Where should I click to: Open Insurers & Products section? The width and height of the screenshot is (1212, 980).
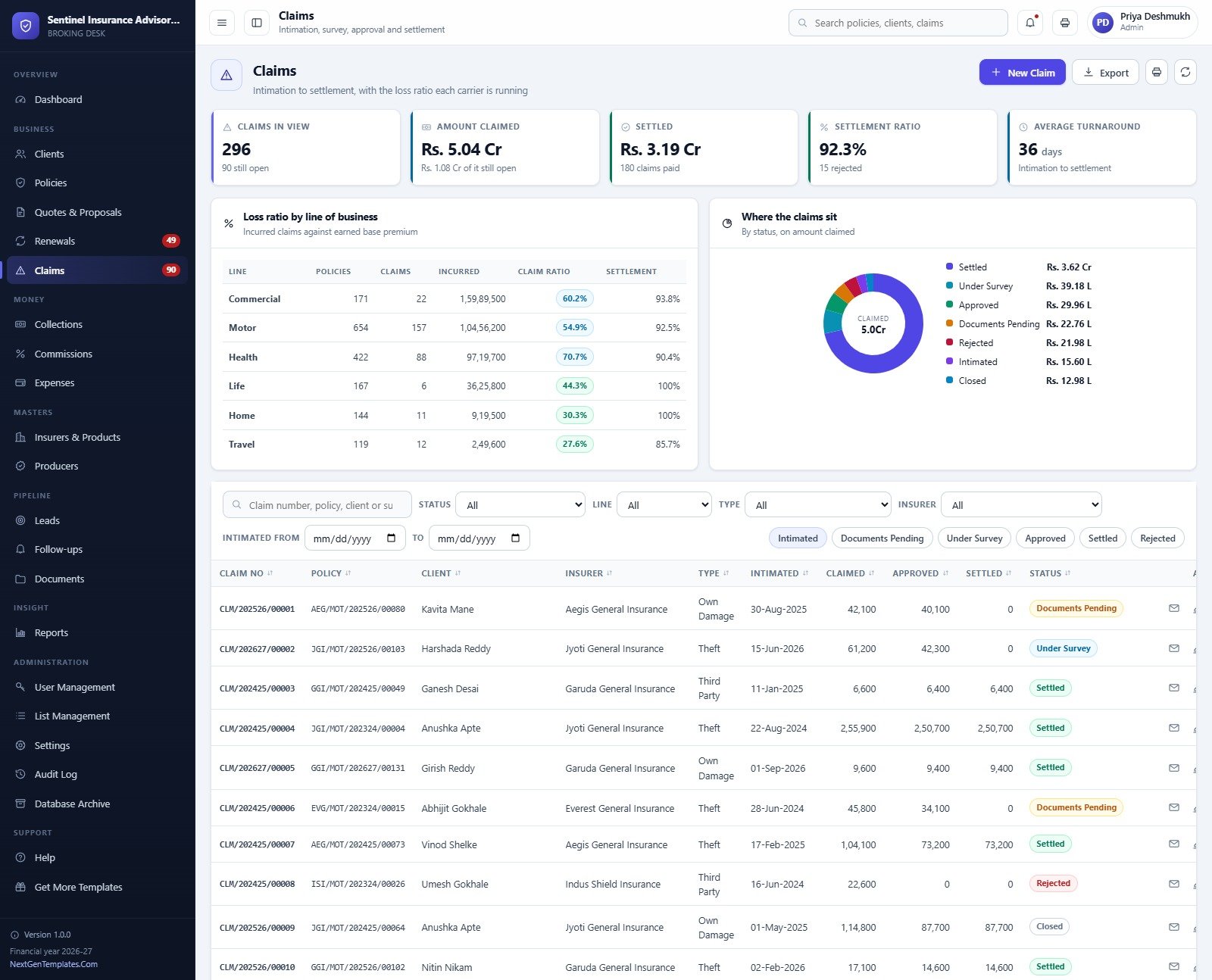tap(97, 437)
